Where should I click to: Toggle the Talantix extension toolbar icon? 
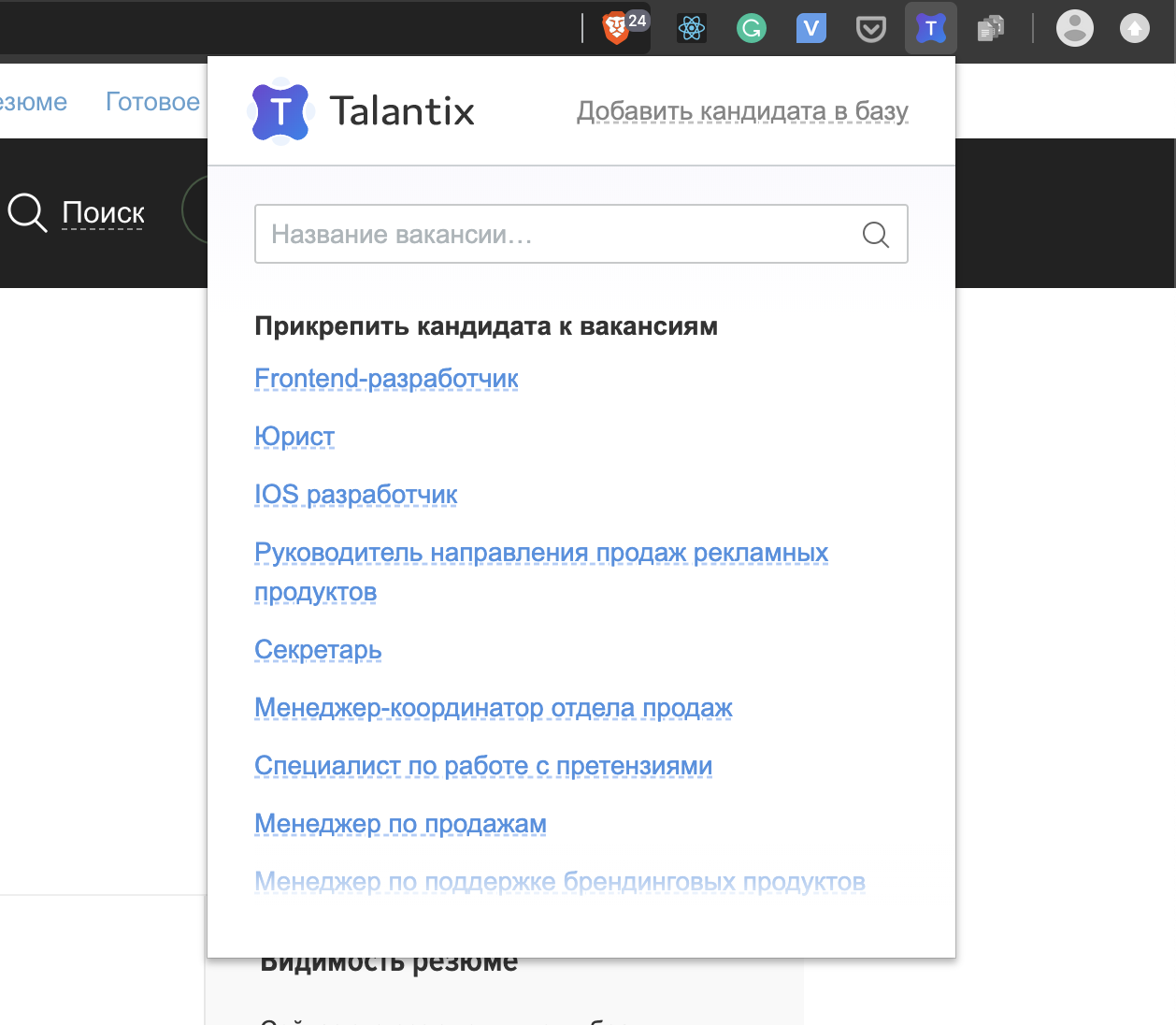pos(931,29)
